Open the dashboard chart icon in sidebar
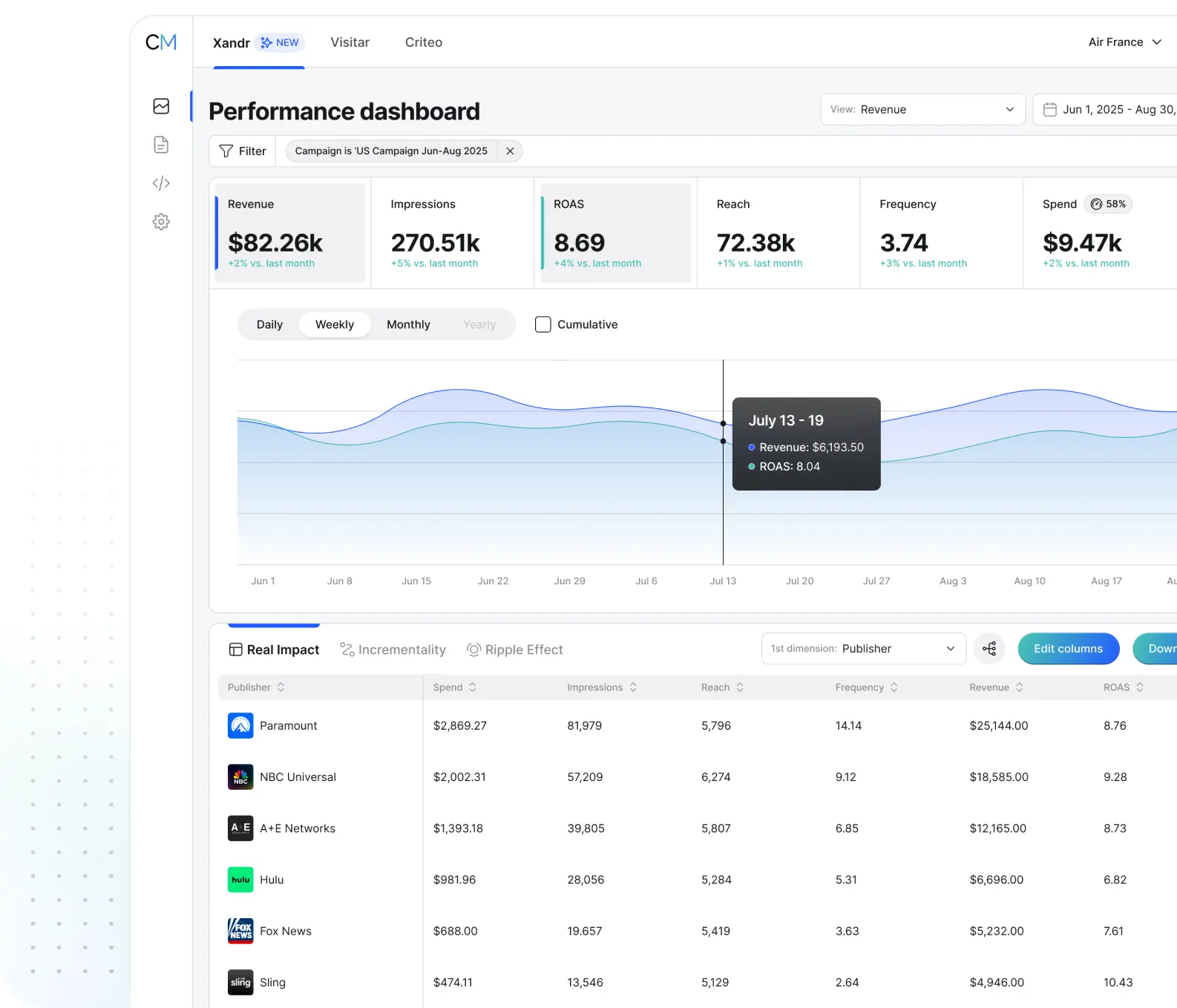1177x1008 pixels. 161,106
